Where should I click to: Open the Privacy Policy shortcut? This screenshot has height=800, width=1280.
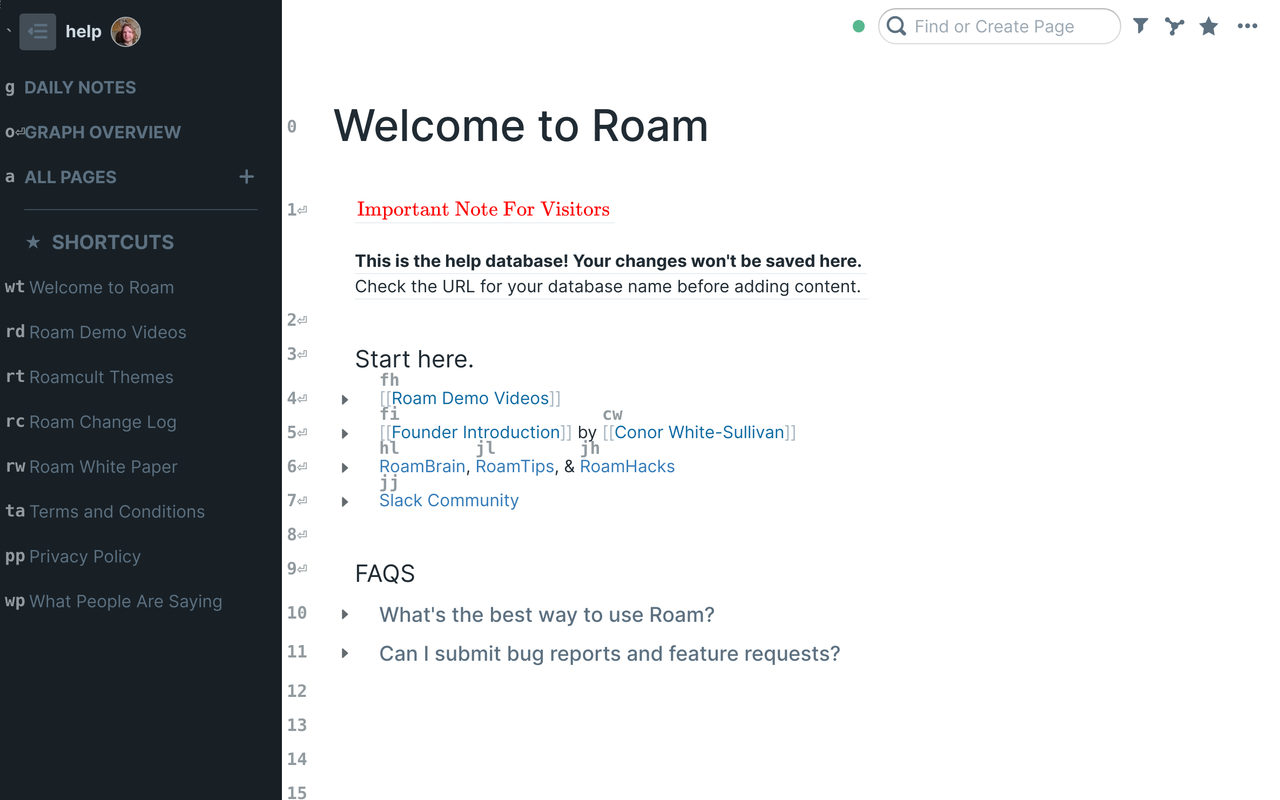(x=84, y=556)
